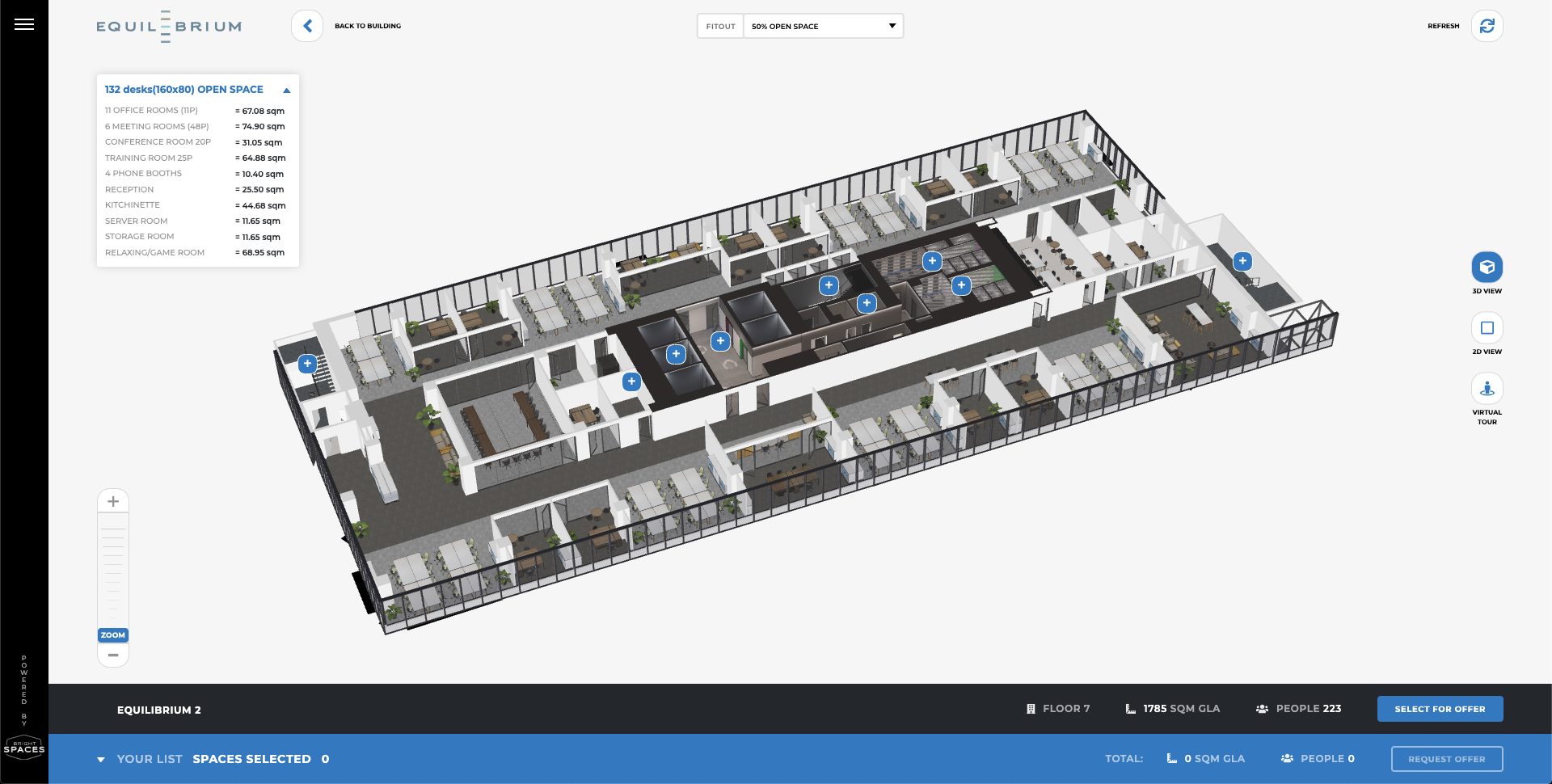The width and height of the screenshot is (1552, 784).
Task: Click the plus hotspot at far right corner
Action: [1242, 261]
